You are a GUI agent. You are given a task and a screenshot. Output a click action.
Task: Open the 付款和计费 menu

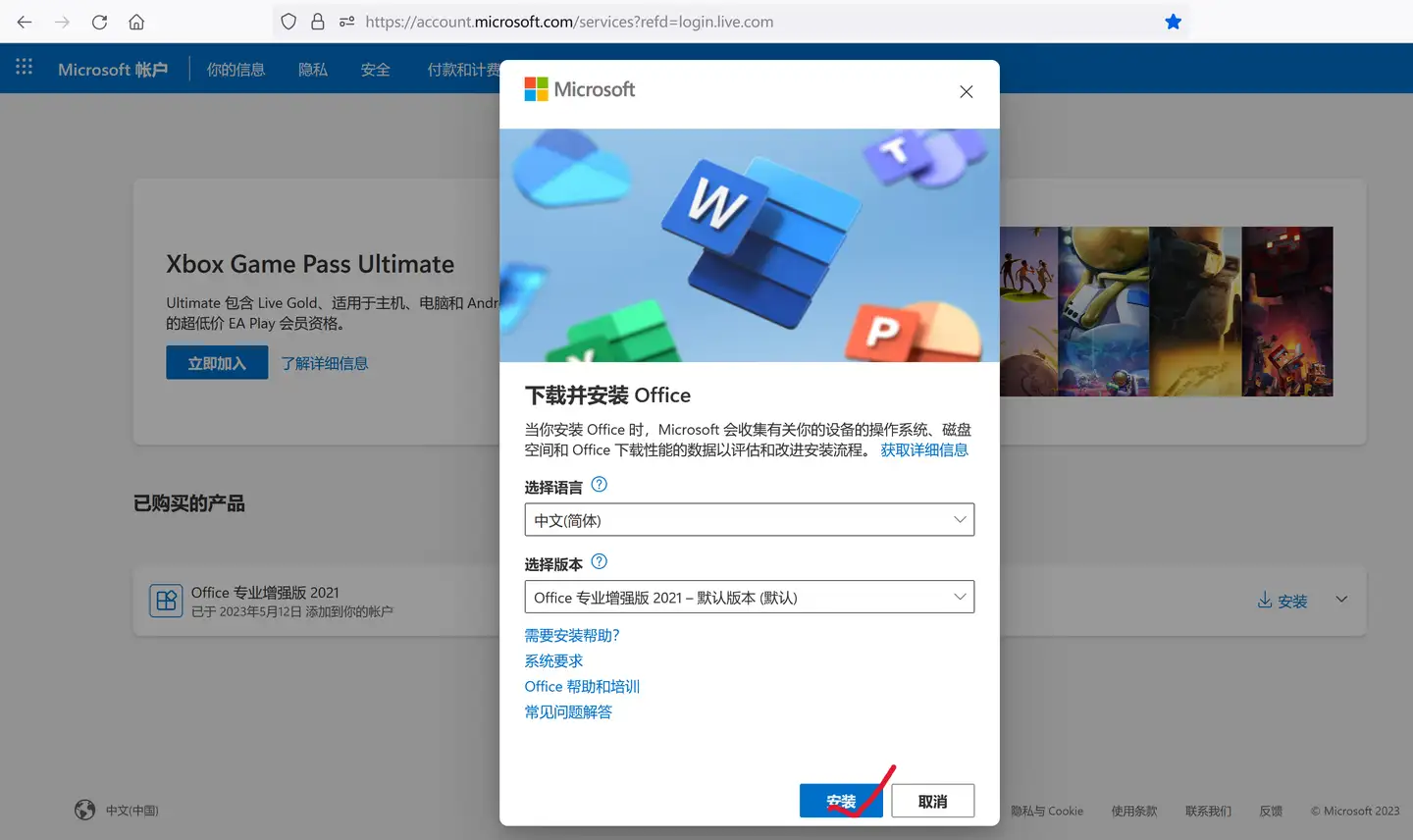(463, 70)
